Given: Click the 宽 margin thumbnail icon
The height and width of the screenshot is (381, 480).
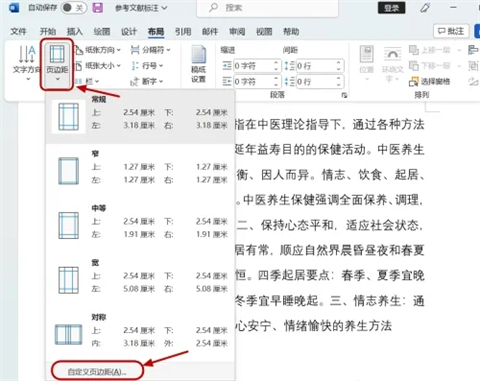Looking at the screenshot, I should point(69,280).
